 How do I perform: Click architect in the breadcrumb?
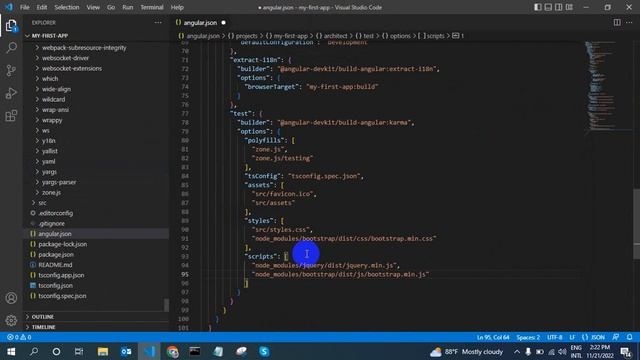pyautogui.click(x=335, y=36)
